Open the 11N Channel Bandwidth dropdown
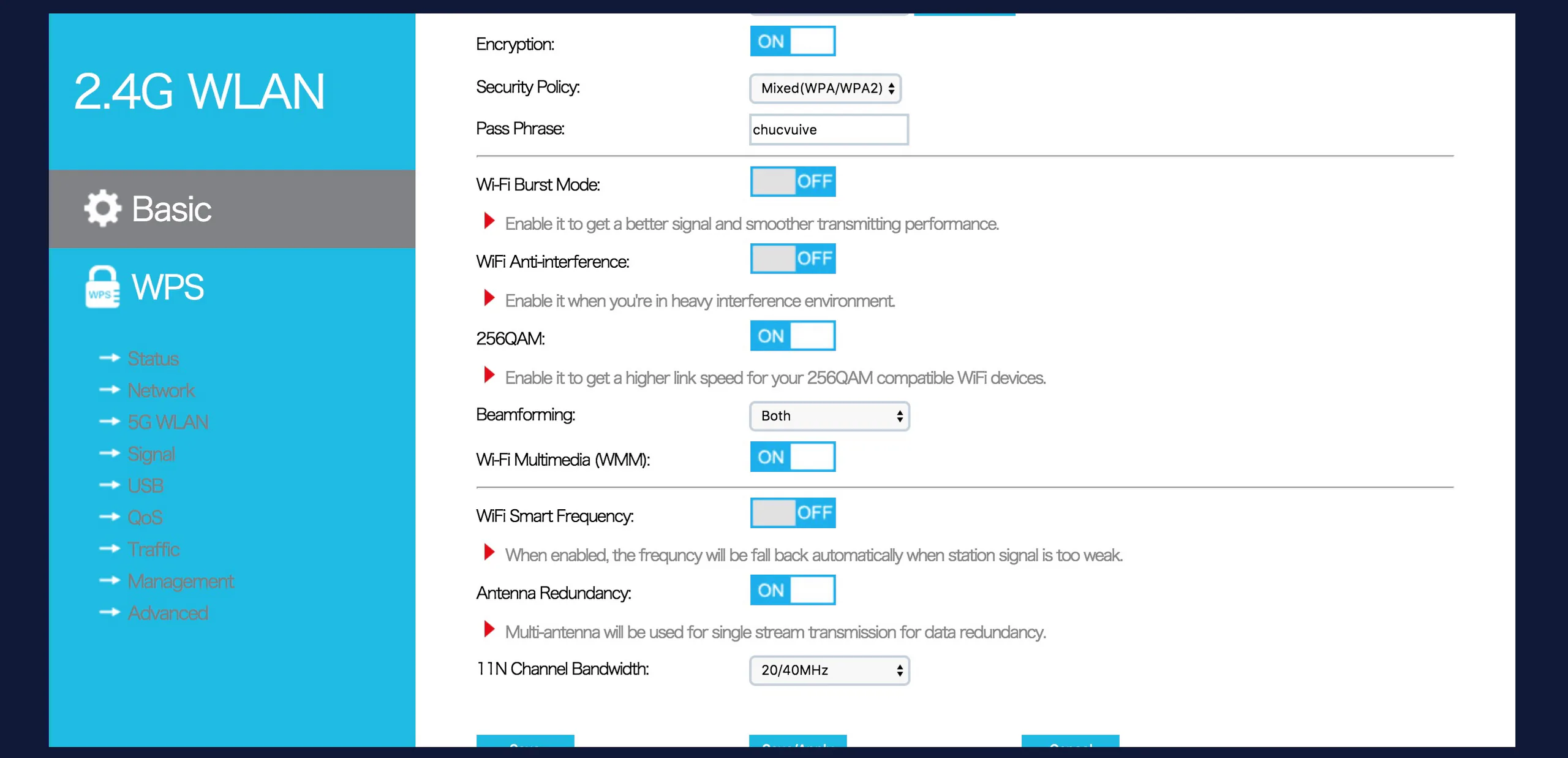The height and width of the screenshot is (758, 1568). click(x=829, y=670)
